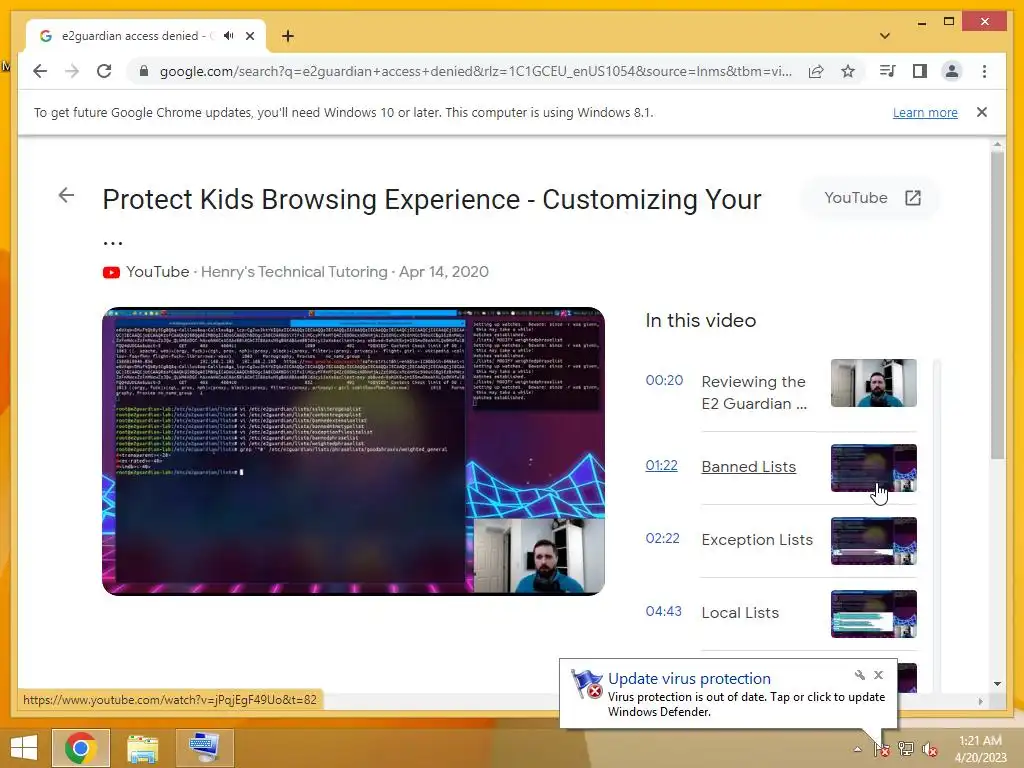Dismiss the Chrome updates info bar
The width and height of the screenshot is (1024, 768).
point(981,112)
